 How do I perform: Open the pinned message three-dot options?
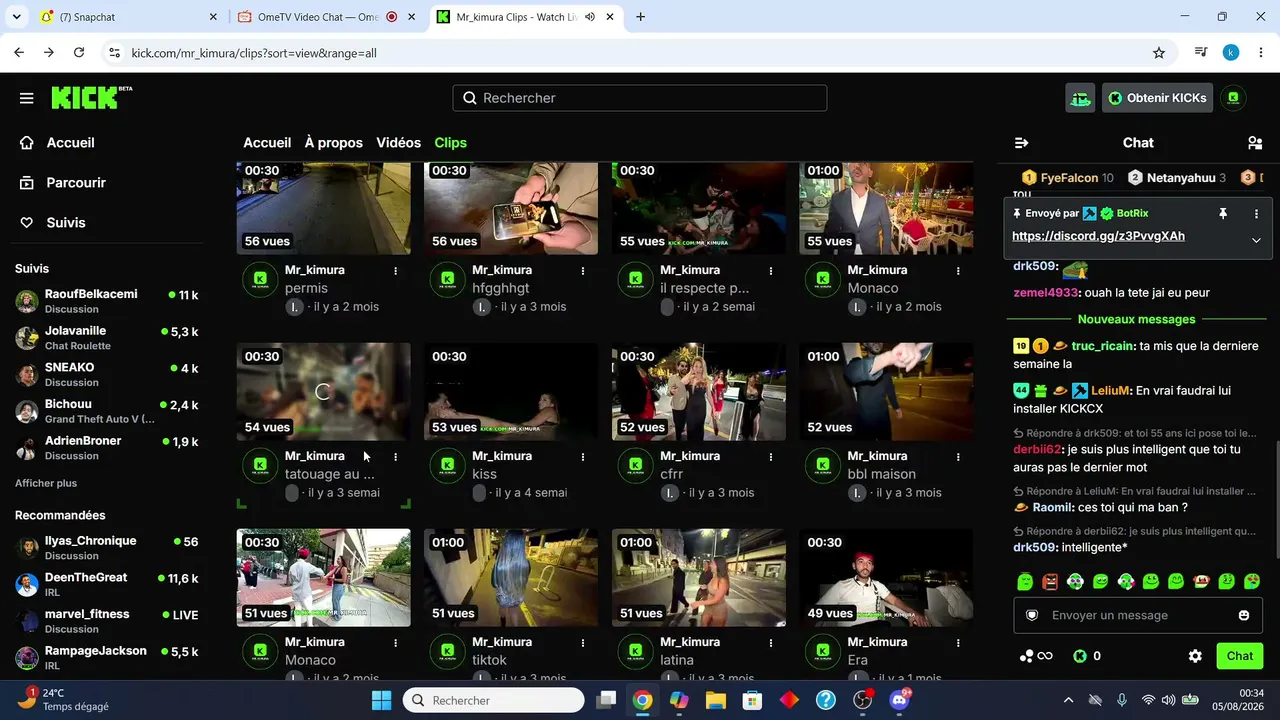pyautogui.click(x=1256, y=214)
